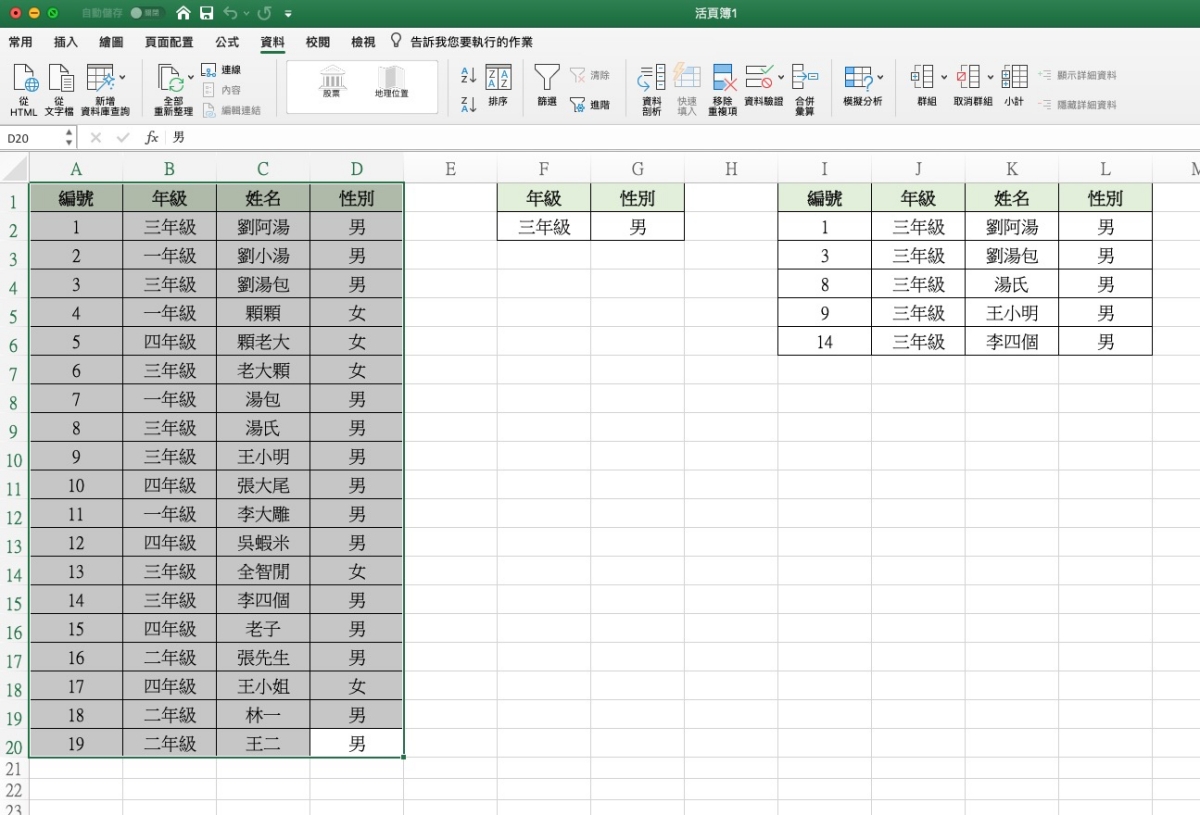Click the 從文字檔 import icon
Screen dimensions: 1200x815
pos(60,79)
